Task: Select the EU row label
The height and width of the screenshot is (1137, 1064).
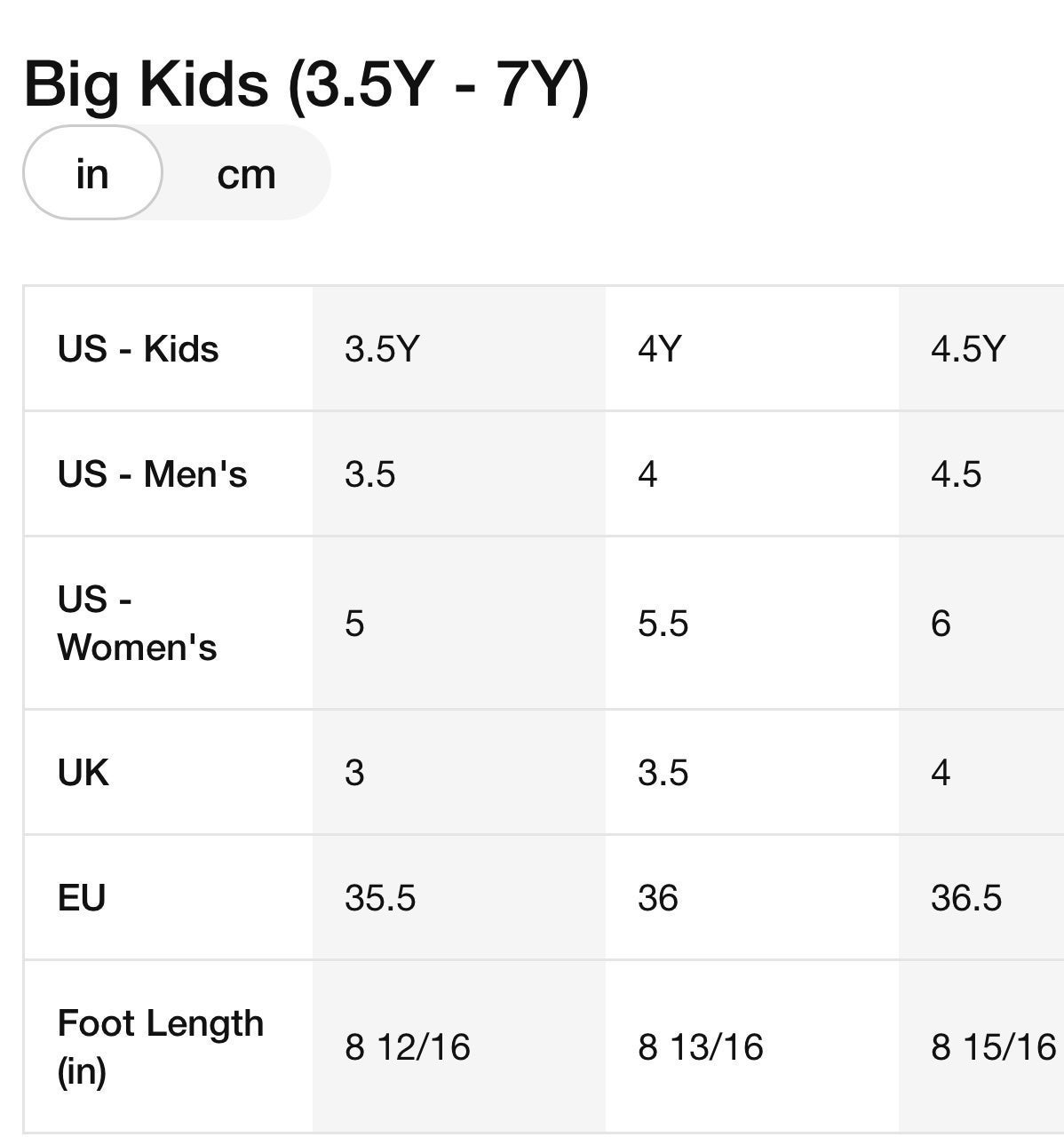Action: 81,898
